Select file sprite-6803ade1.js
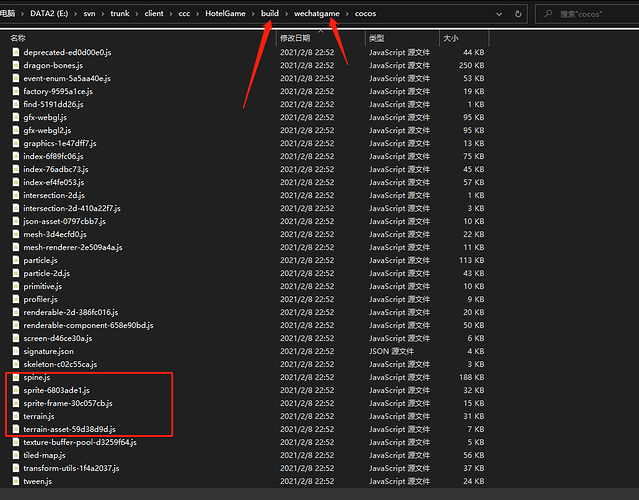The height and width of the screenshot is (500, 639). point(56,390)
